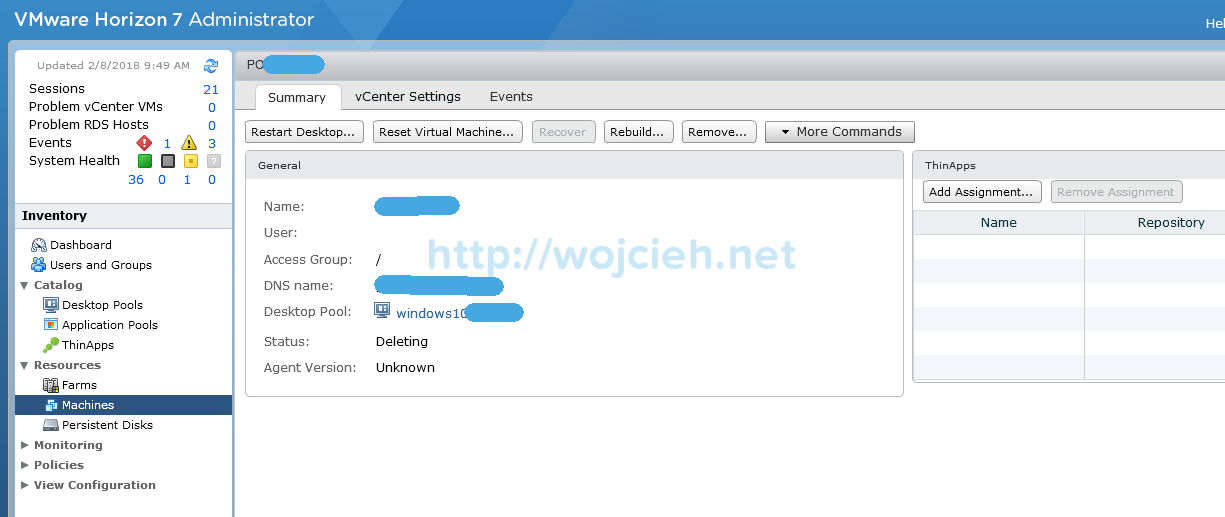Click the Users and Groups icon
The image size is (1225, 517).
39,265
